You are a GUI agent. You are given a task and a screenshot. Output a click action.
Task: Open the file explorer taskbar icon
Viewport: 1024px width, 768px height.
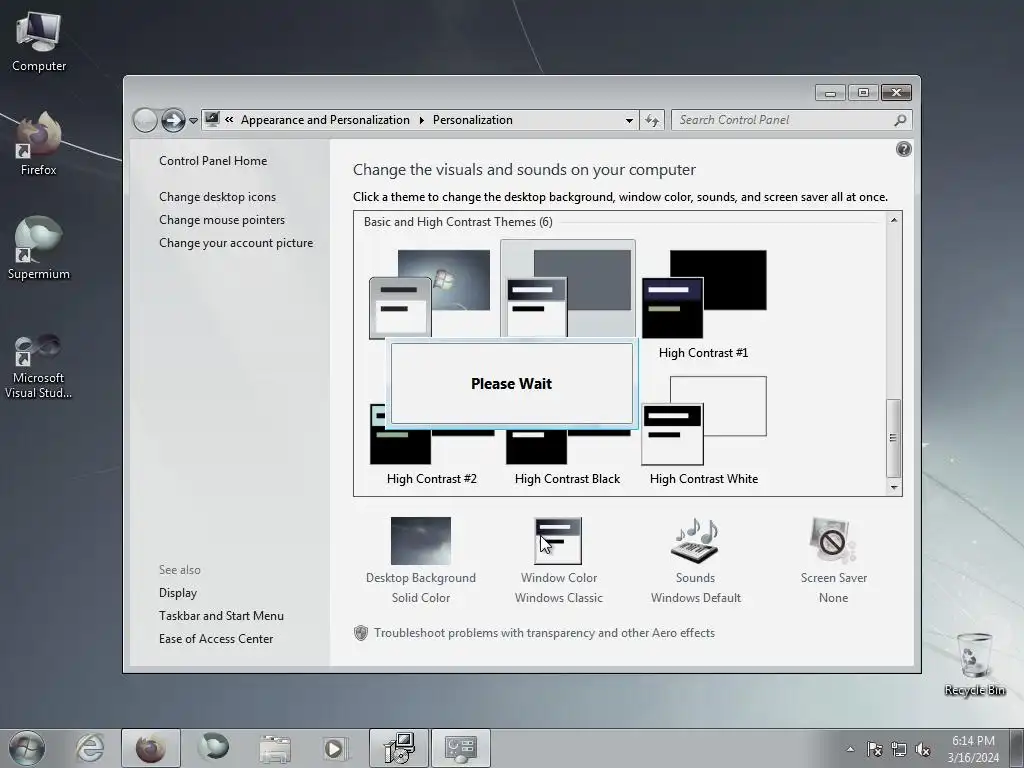point(275,748)
